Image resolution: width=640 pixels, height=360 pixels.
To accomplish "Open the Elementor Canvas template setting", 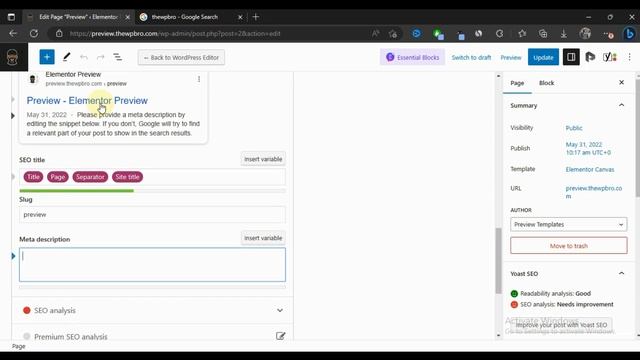I will [x=589, y=169].
